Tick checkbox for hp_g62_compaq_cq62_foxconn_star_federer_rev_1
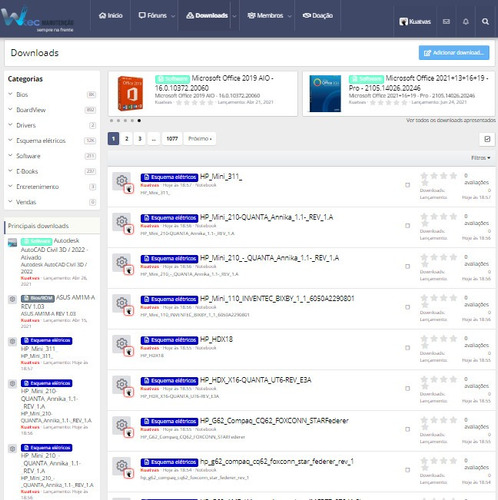Viewport: 498px width, 500px height. pos(407,470)
